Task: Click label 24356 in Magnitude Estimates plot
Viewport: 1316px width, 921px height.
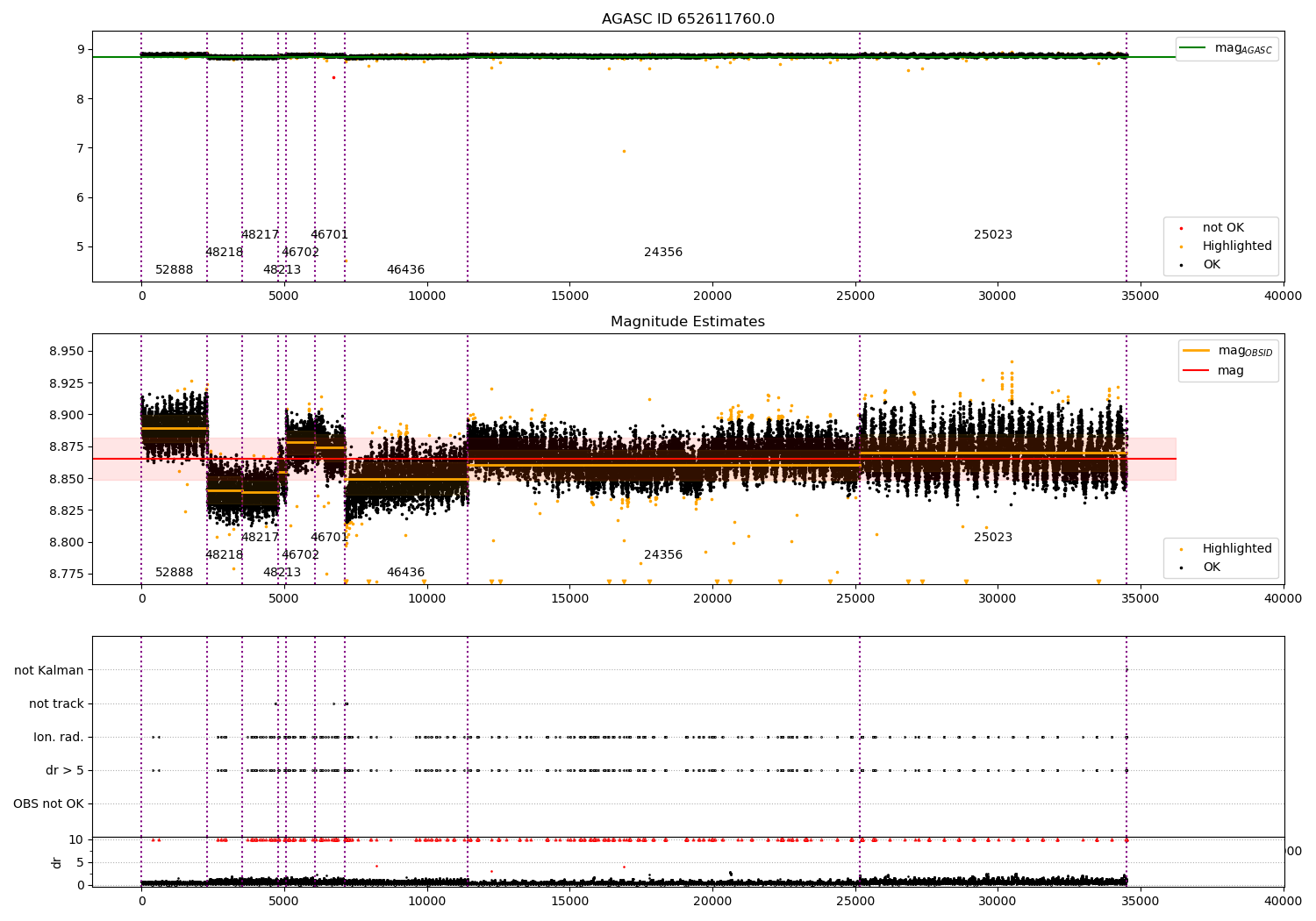Action: point(663,555)
